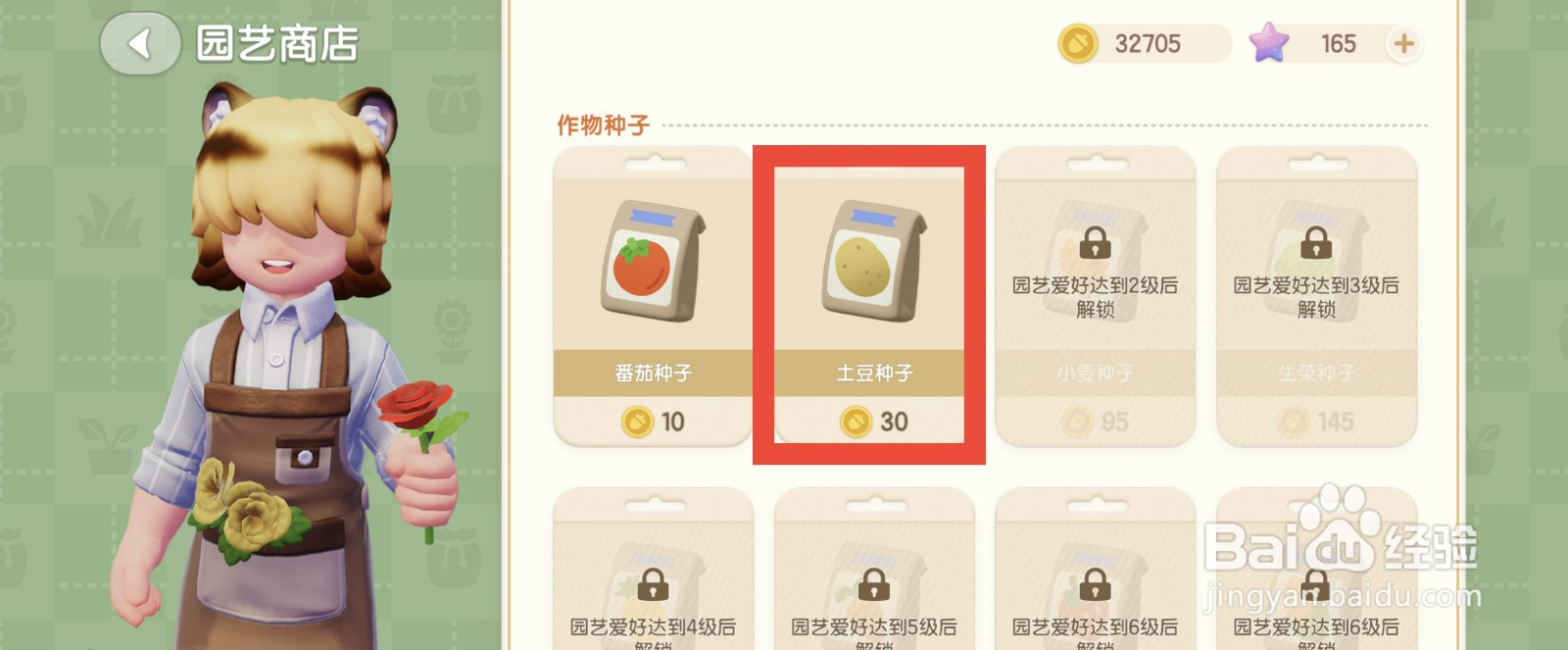Select the 作物种子 section header

603,125
